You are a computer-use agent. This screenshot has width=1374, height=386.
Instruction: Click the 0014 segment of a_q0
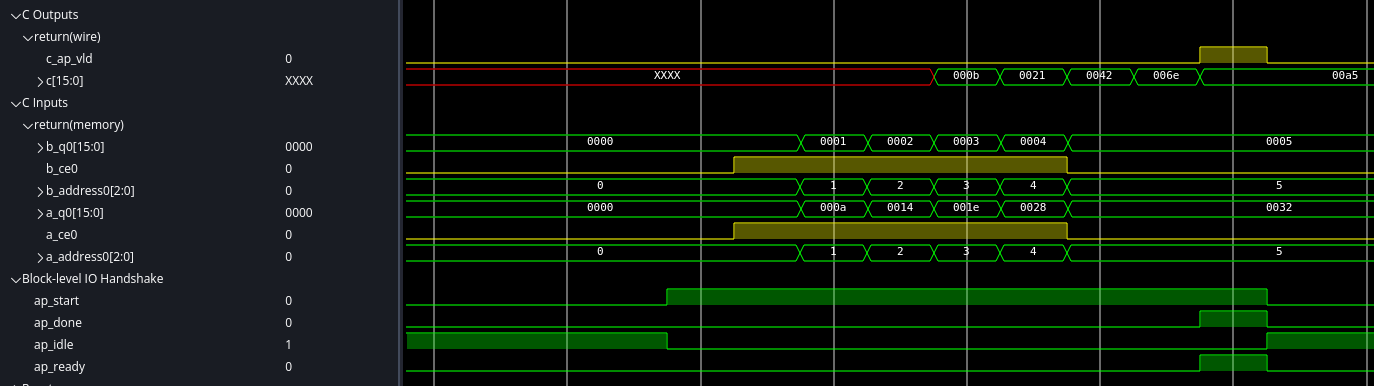point(900,208)
